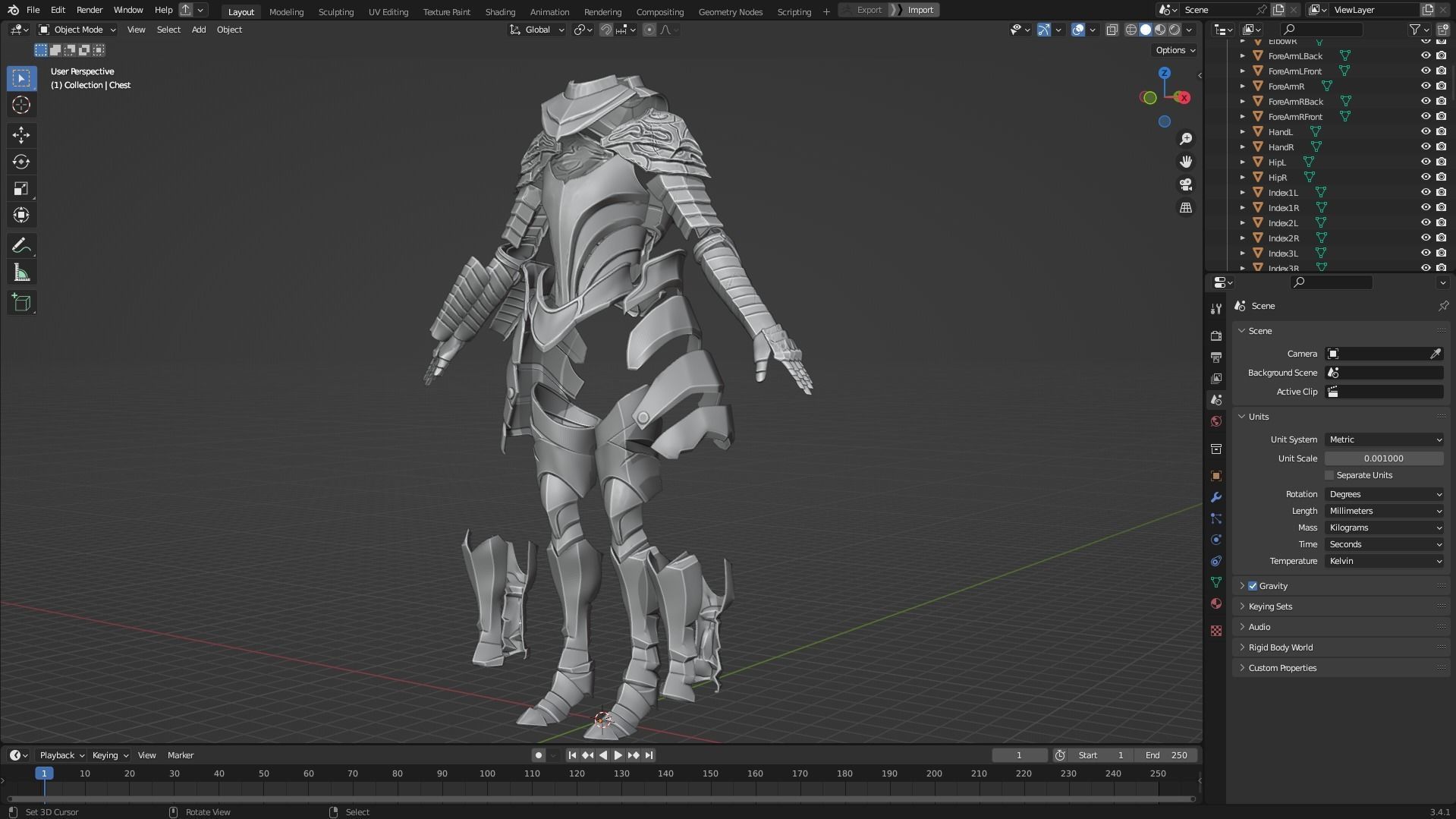This screenshot has width=1456, height=819.
Task: Choose the Select Box tool
Action: click(x=21, y=78)
